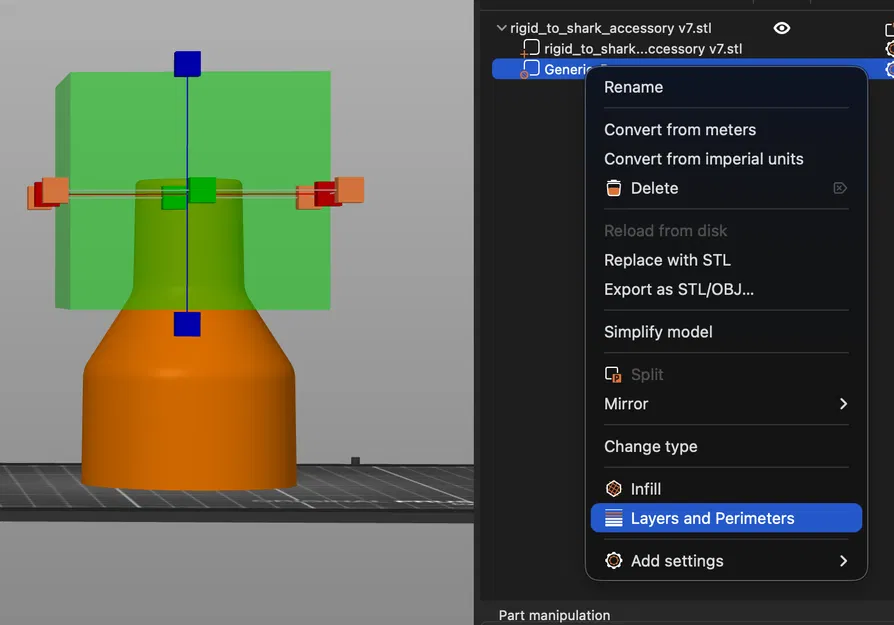Click the orange uniform scale handle at right

pos(350,189)
